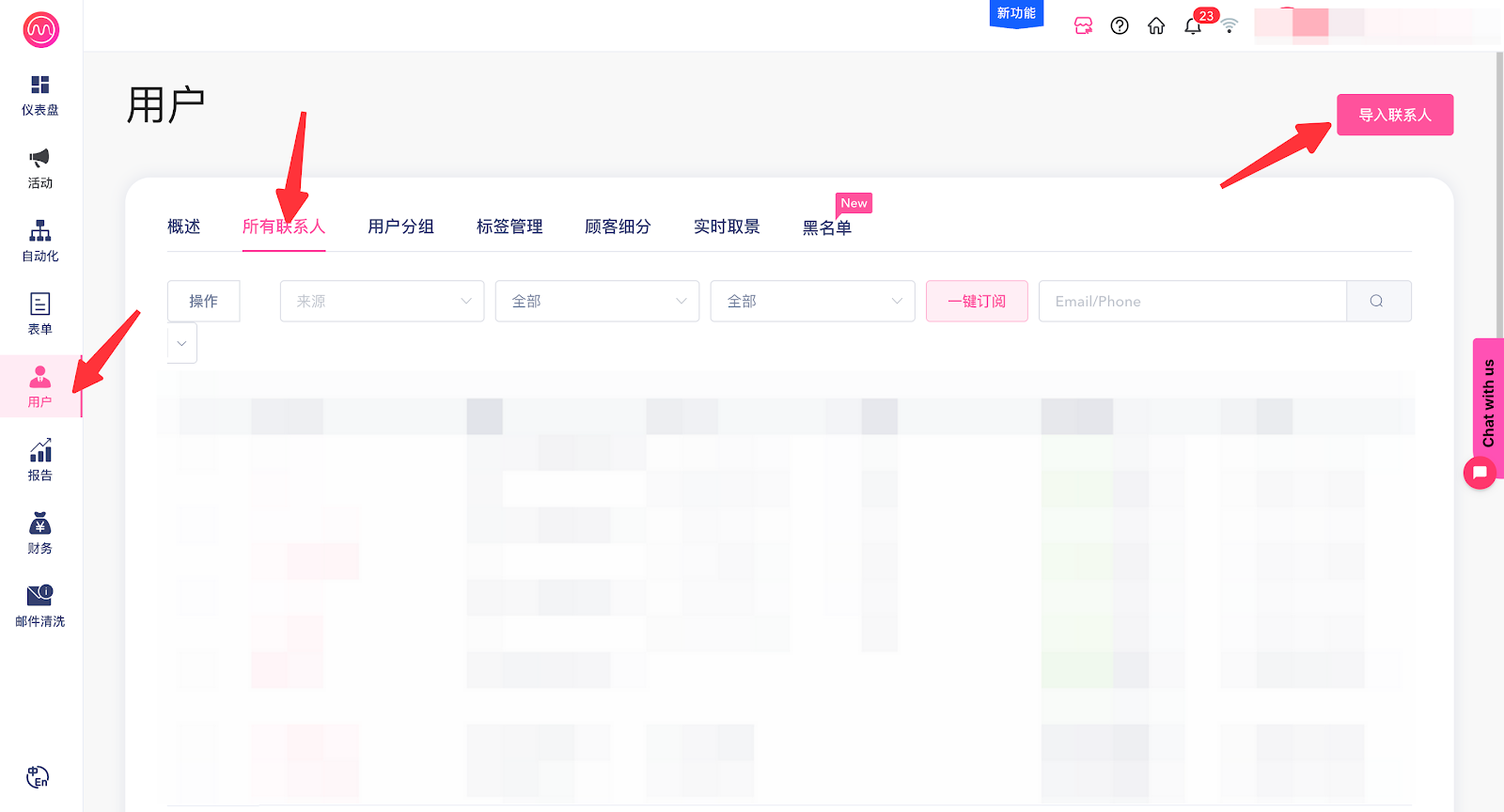Expand the 来源 source dropdown
This screenshot has width=1504, height=812.
pos(382,302)
